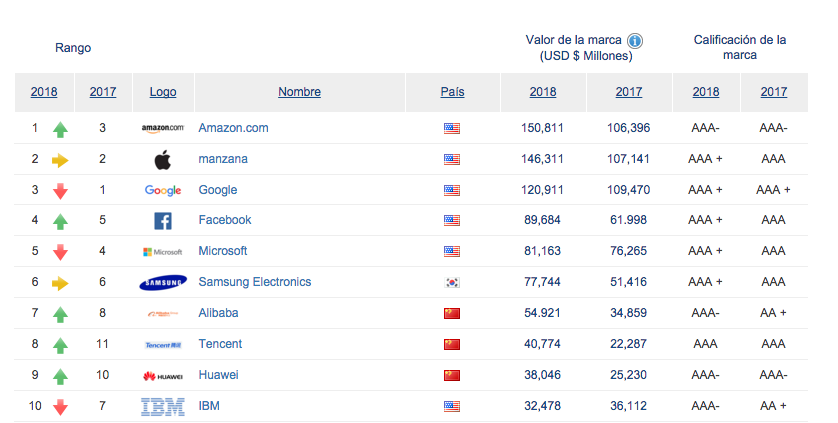Click the Apple logo in manzana row

tap(162, 159)
